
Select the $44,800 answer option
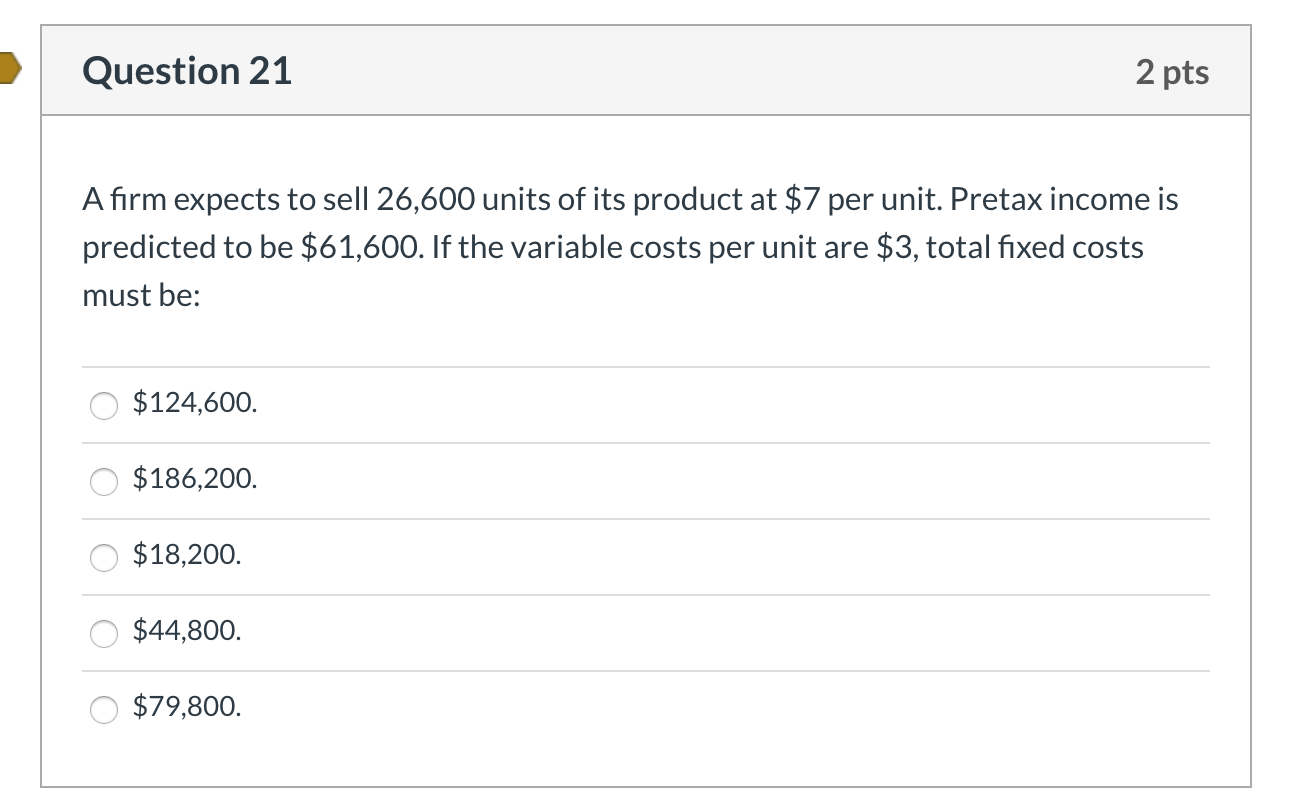point(103,633)
